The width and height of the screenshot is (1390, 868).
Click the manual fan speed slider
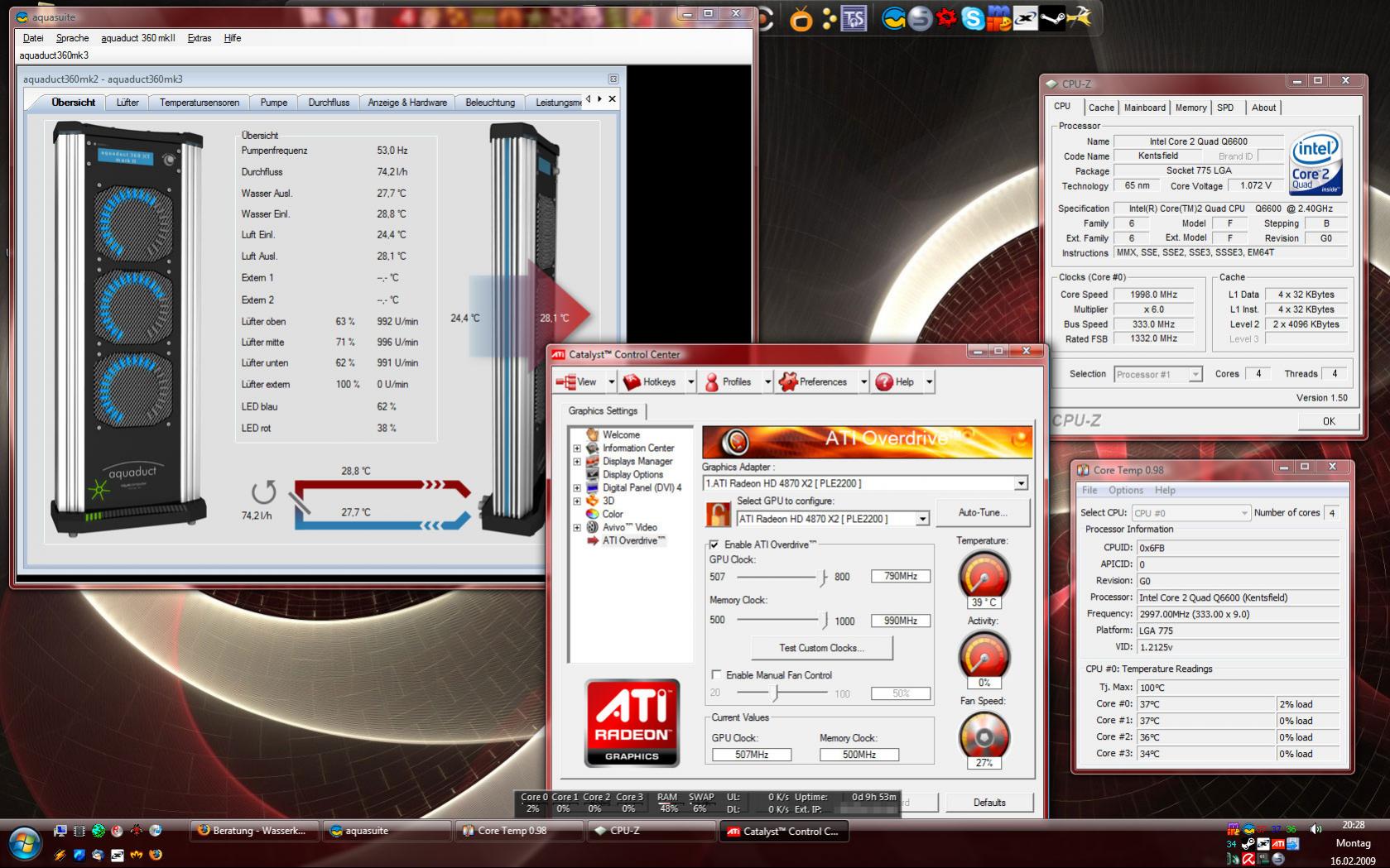(x=776, y=693)
